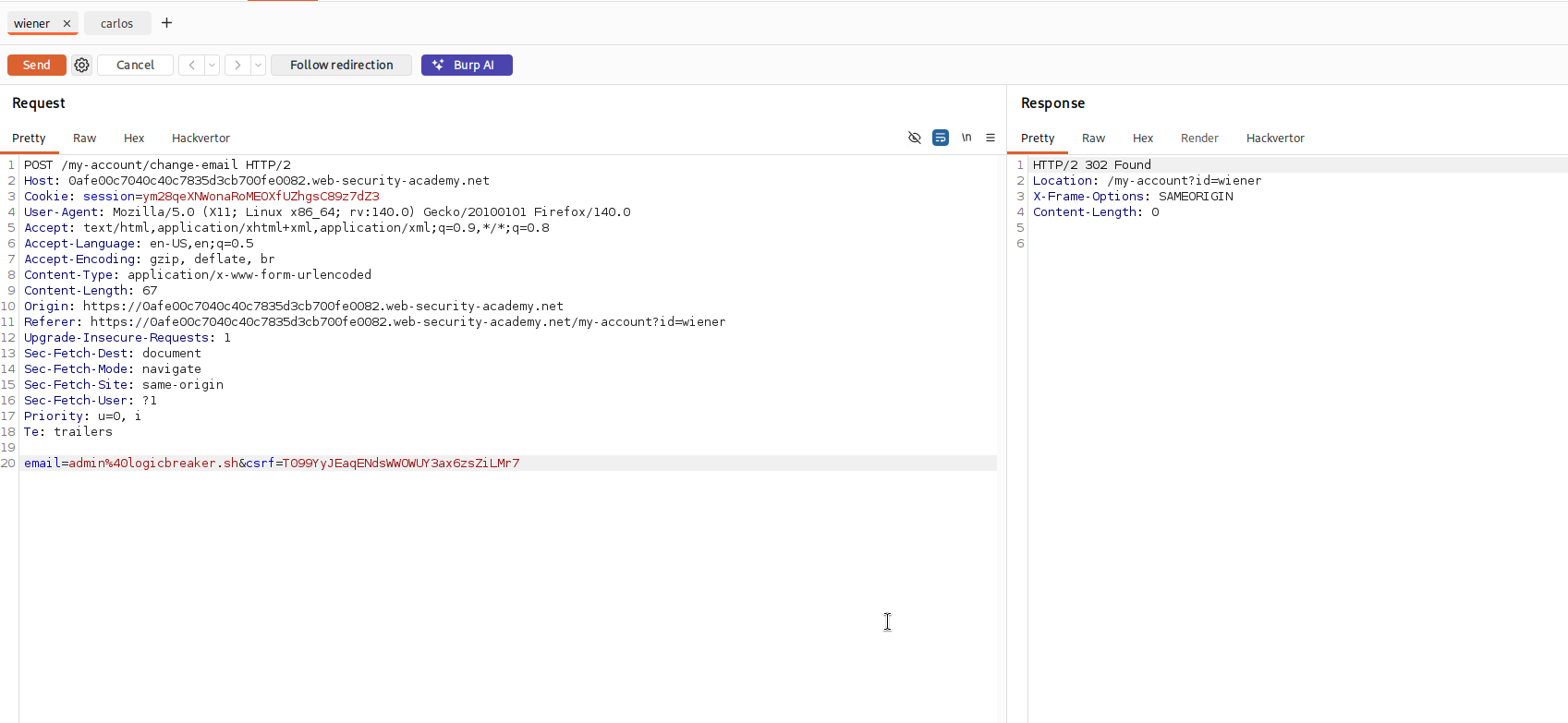Open response Raw tab

(1094, 139)
